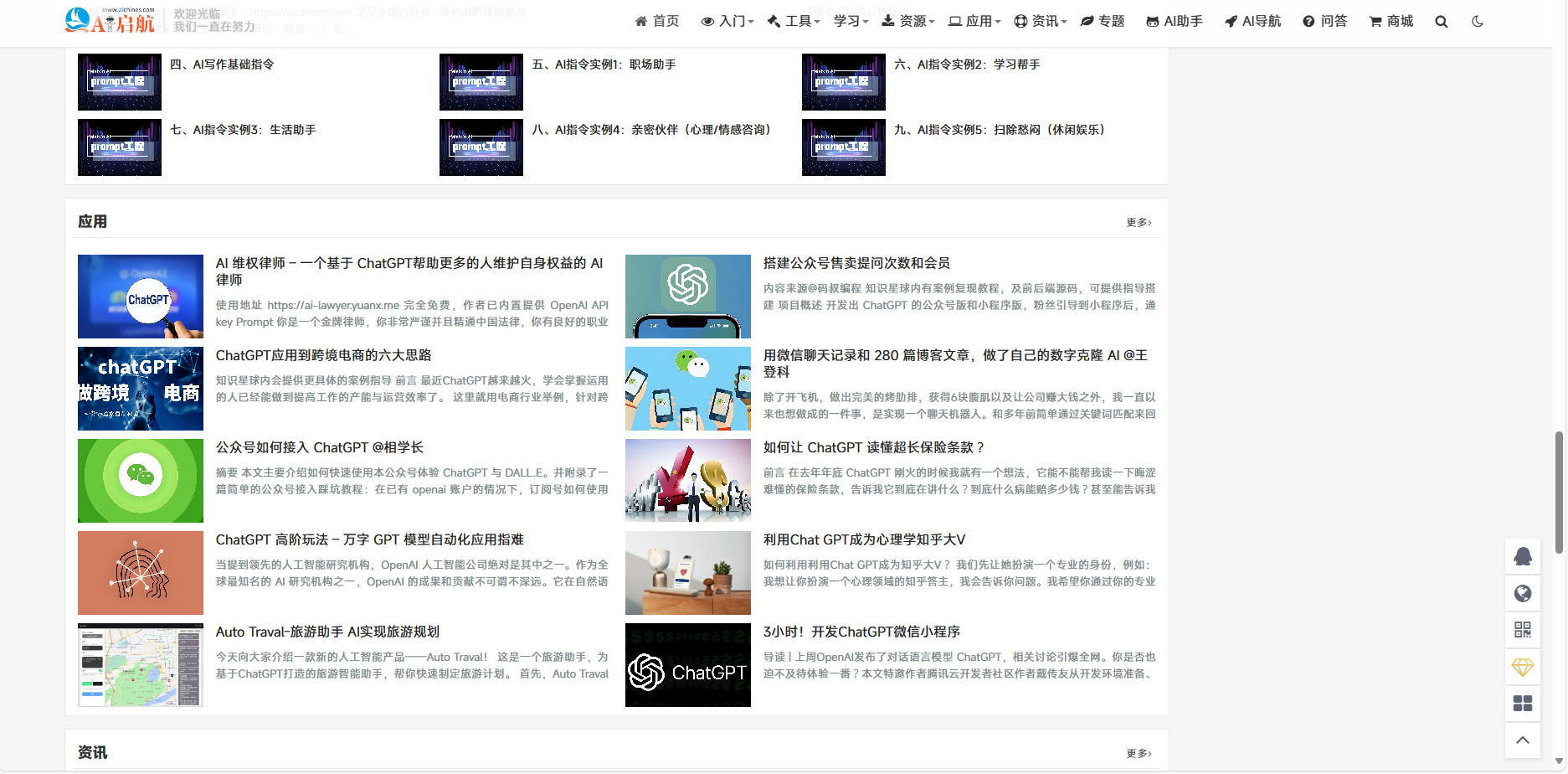Open 搭建公众号售卖提问次数和会员 article

(856, 263)
